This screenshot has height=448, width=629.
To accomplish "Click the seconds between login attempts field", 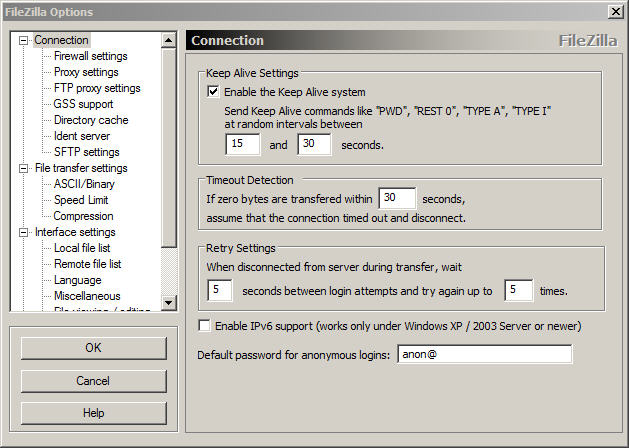I will 219,290.
